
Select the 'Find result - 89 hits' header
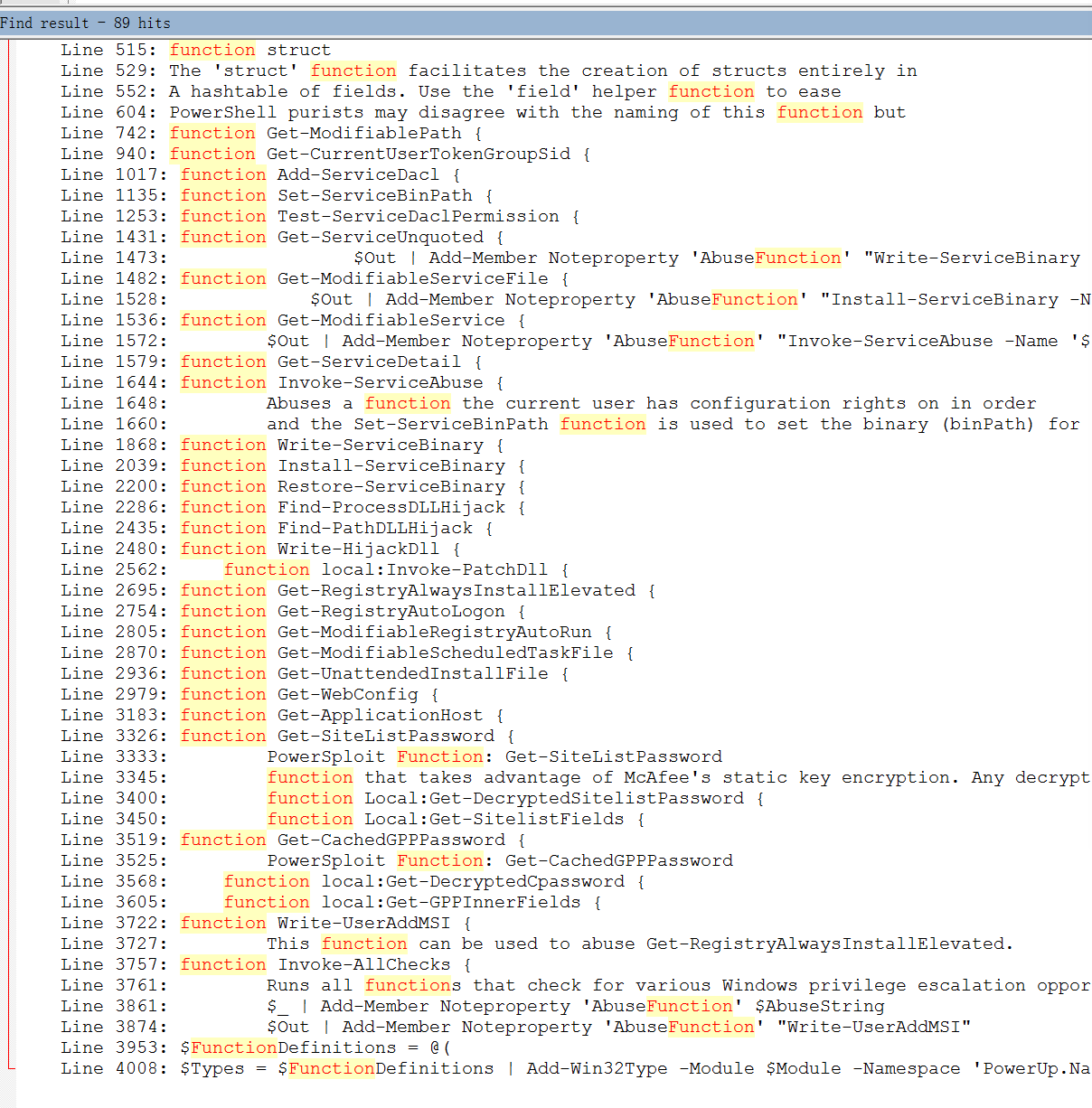coord(546,23)
